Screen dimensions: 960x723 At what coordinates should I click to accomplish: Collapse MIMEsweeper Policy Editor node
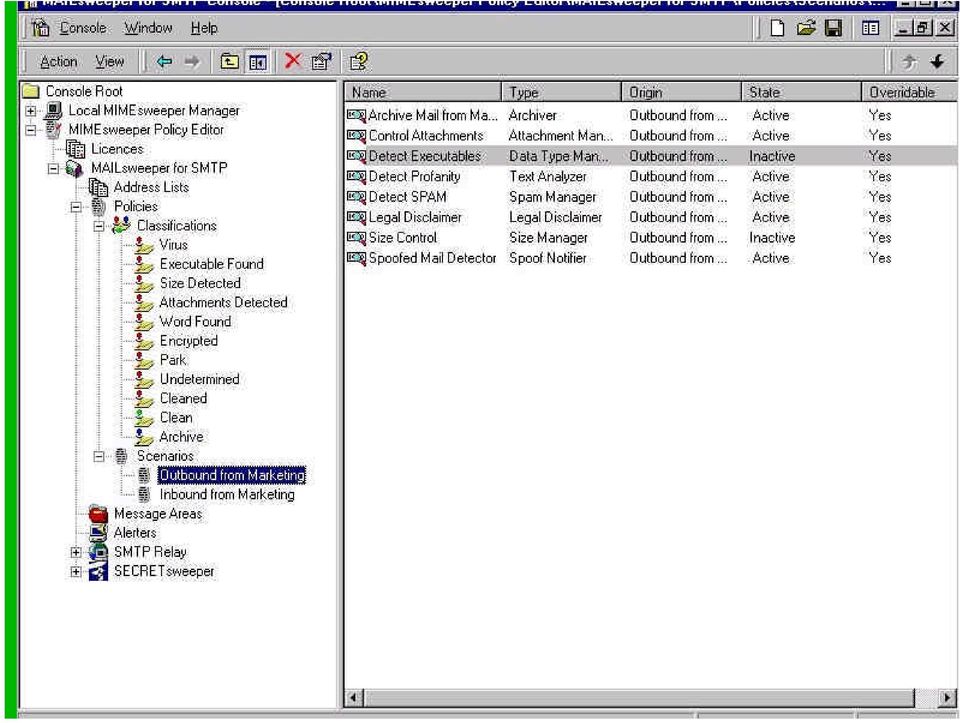click(31, 130)
